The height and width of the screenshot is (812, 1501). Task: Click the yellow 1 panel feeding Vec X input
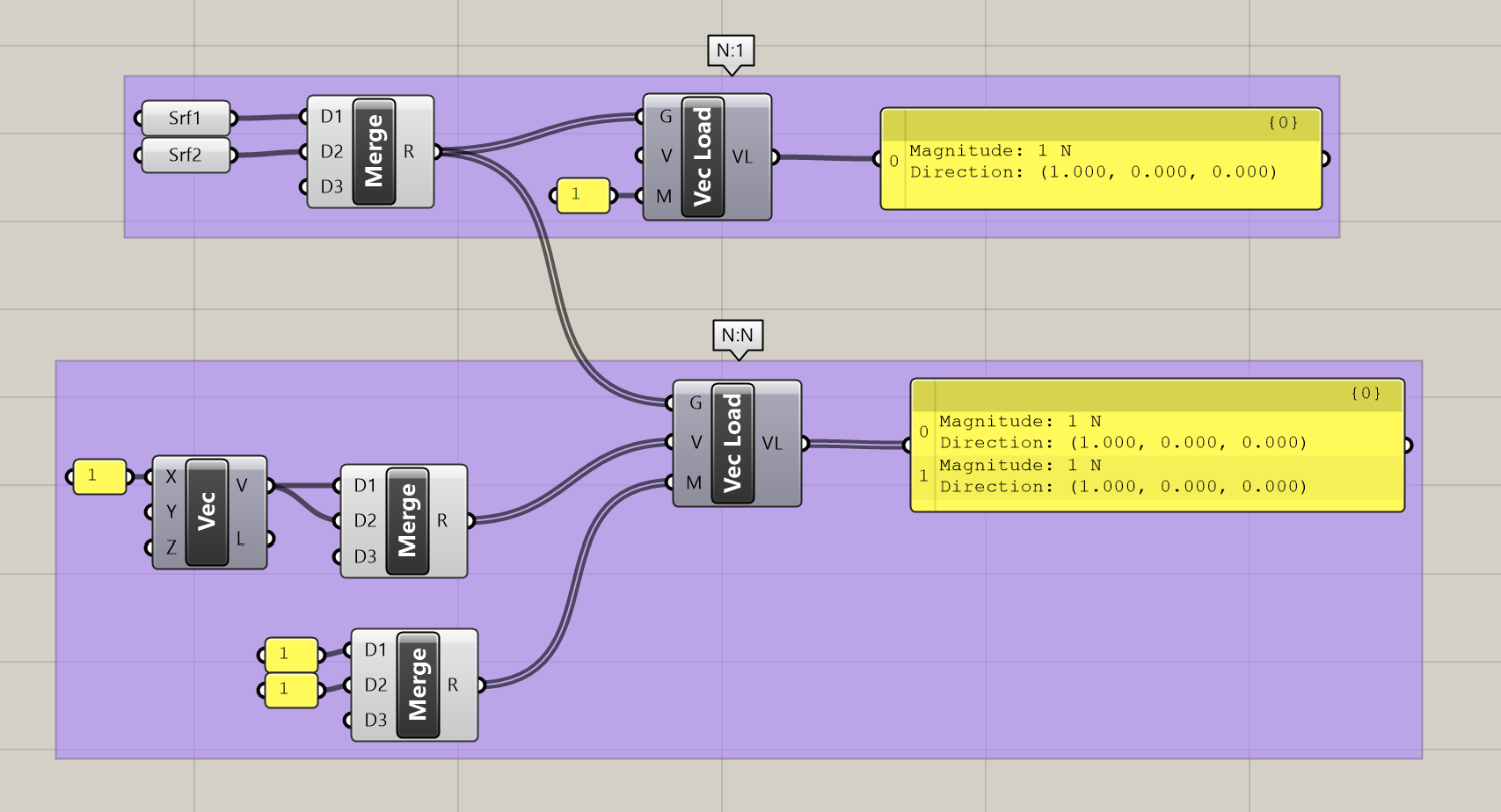[x=99, y=476]
